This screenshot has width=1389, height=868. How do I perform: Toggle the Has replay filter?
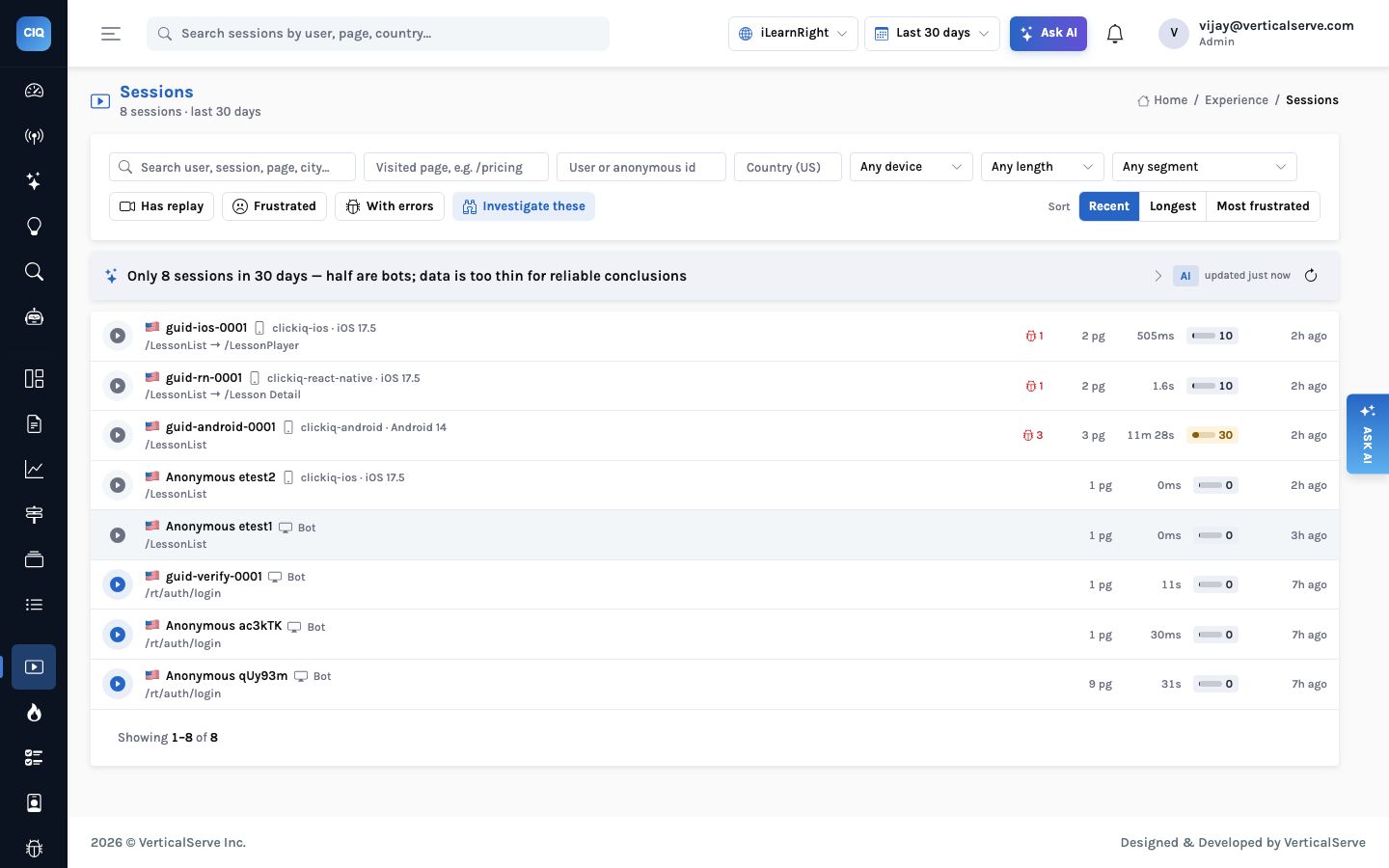click(x=162, y=206)
